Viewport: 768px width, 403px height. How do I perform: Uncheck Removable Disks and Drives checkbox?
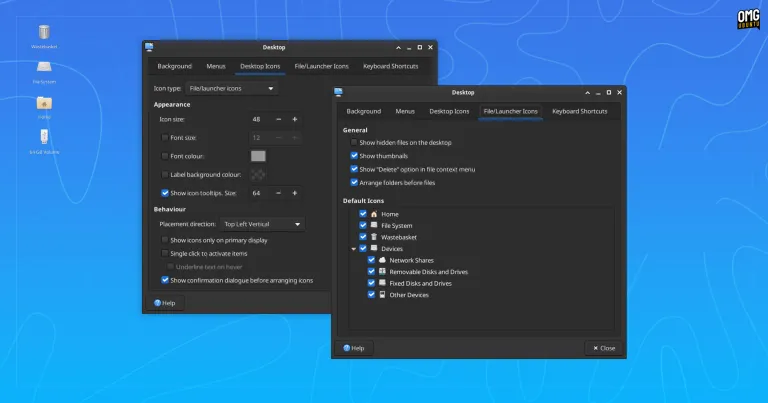371,272
